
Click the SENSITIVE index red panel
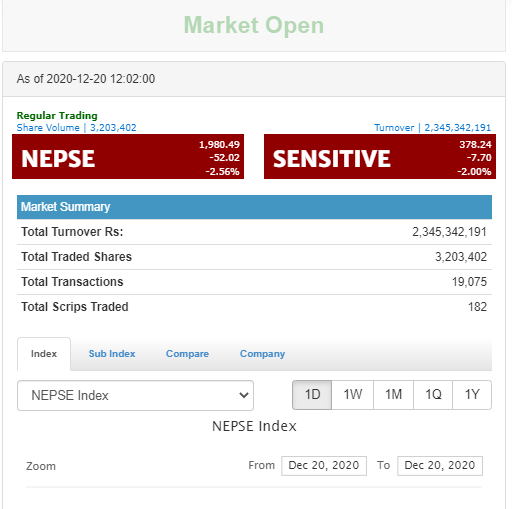pos(380,157)
